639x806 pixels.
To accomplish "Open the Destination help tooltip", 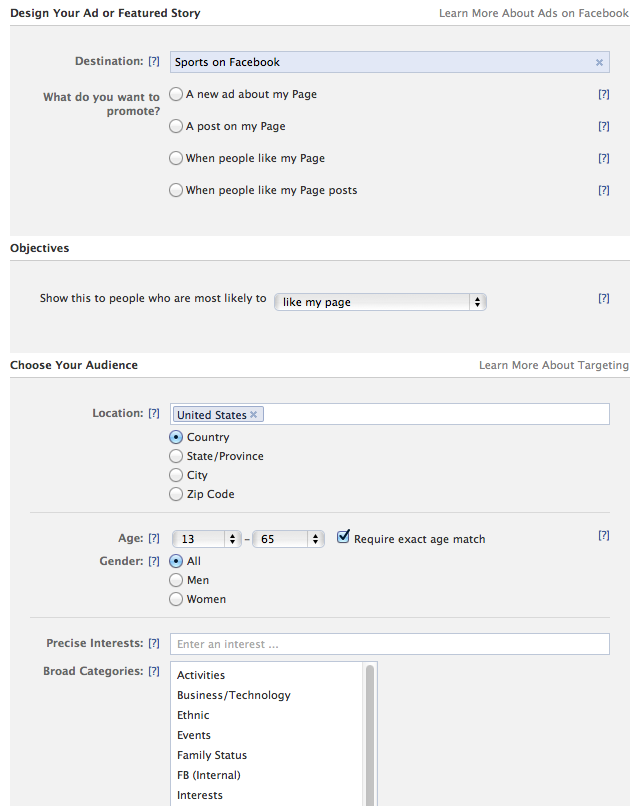I will click(153, 61).
